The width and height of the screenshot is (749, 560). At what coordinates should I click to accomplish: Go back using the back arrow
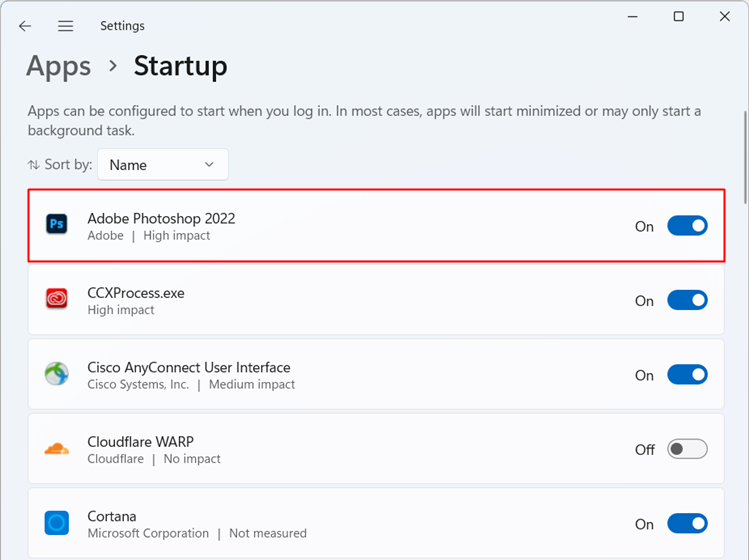pos(25,26)
